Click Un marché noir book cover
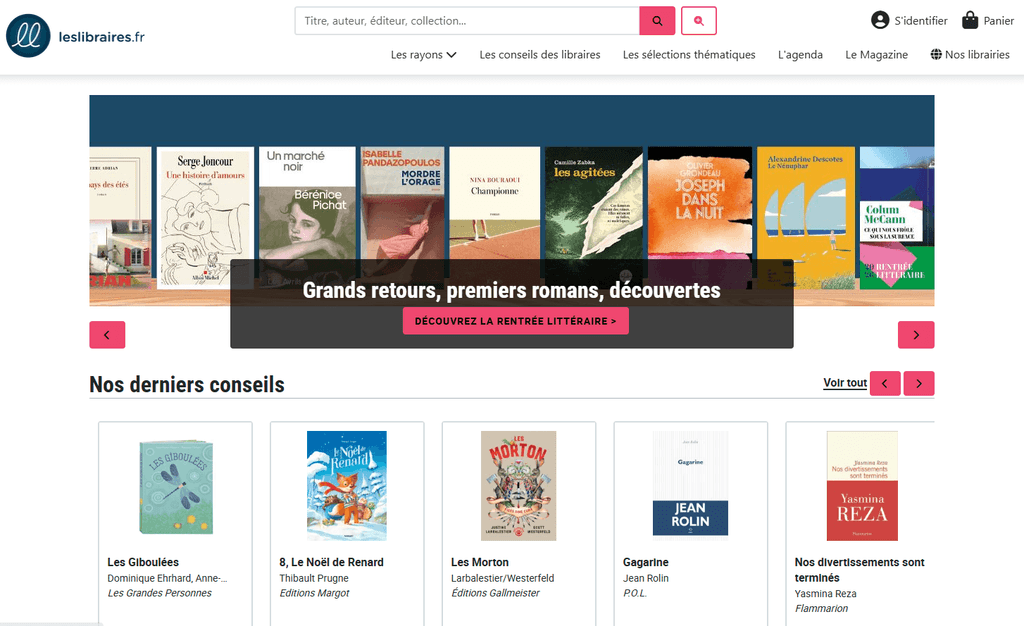Viewport: 1024px width, 626px height. (x=307, y=204)
